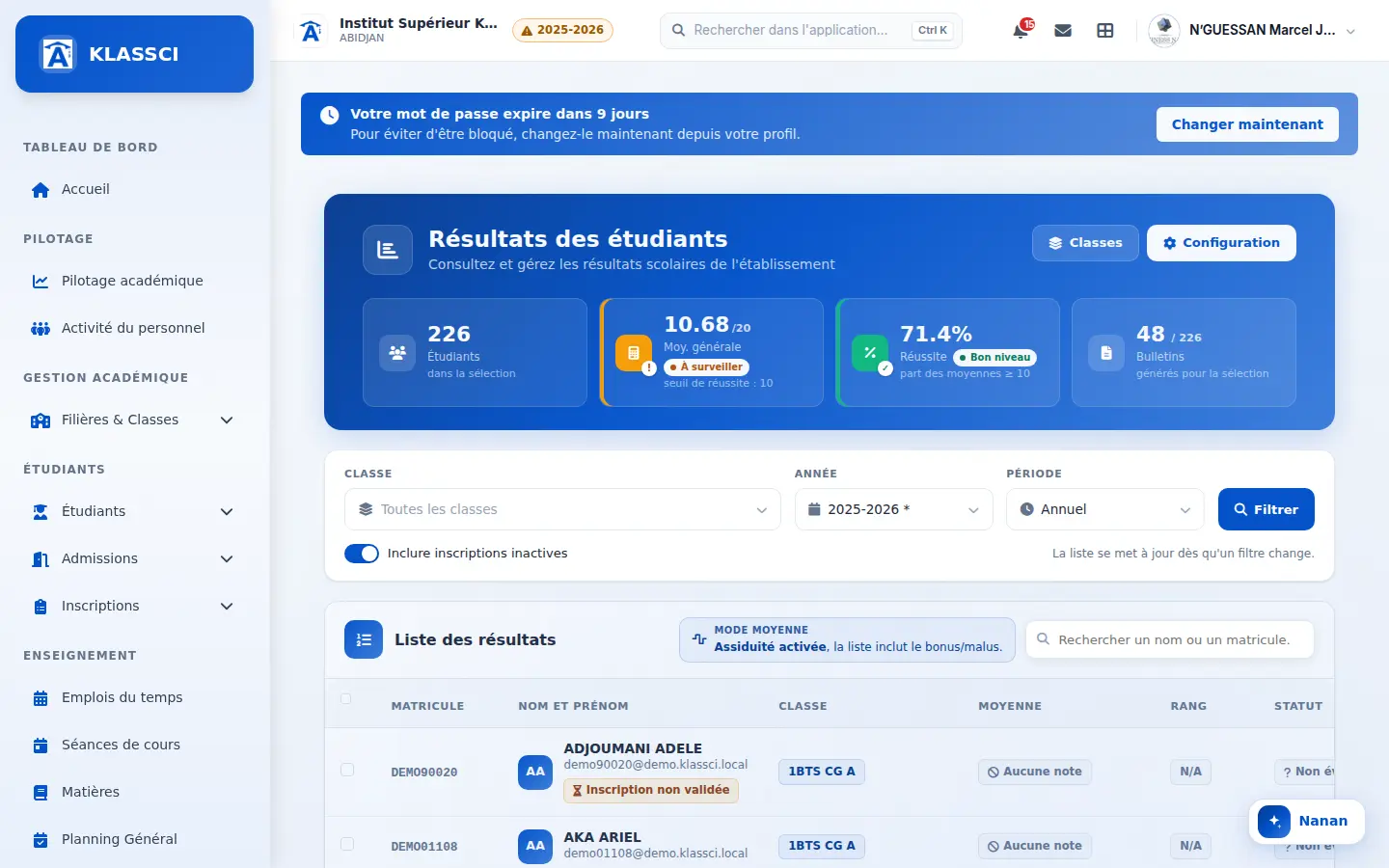Click the name or matricule search field
The image size is (1389, 868).
[1170, 639]
